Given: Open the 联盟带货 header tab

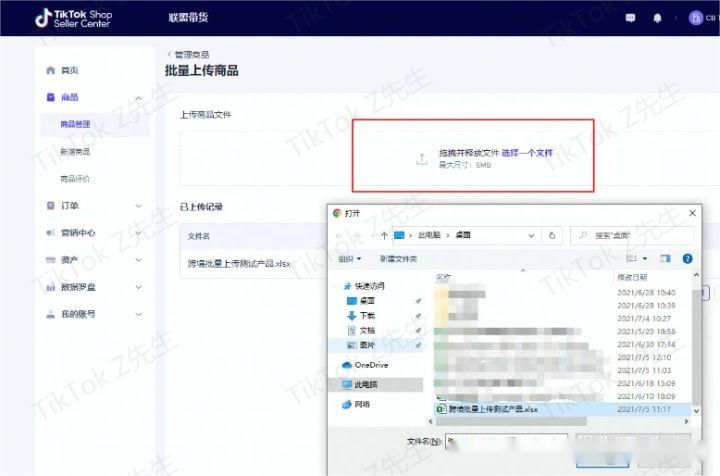Looking at the screenshot, I should click(x=188, y=17).
